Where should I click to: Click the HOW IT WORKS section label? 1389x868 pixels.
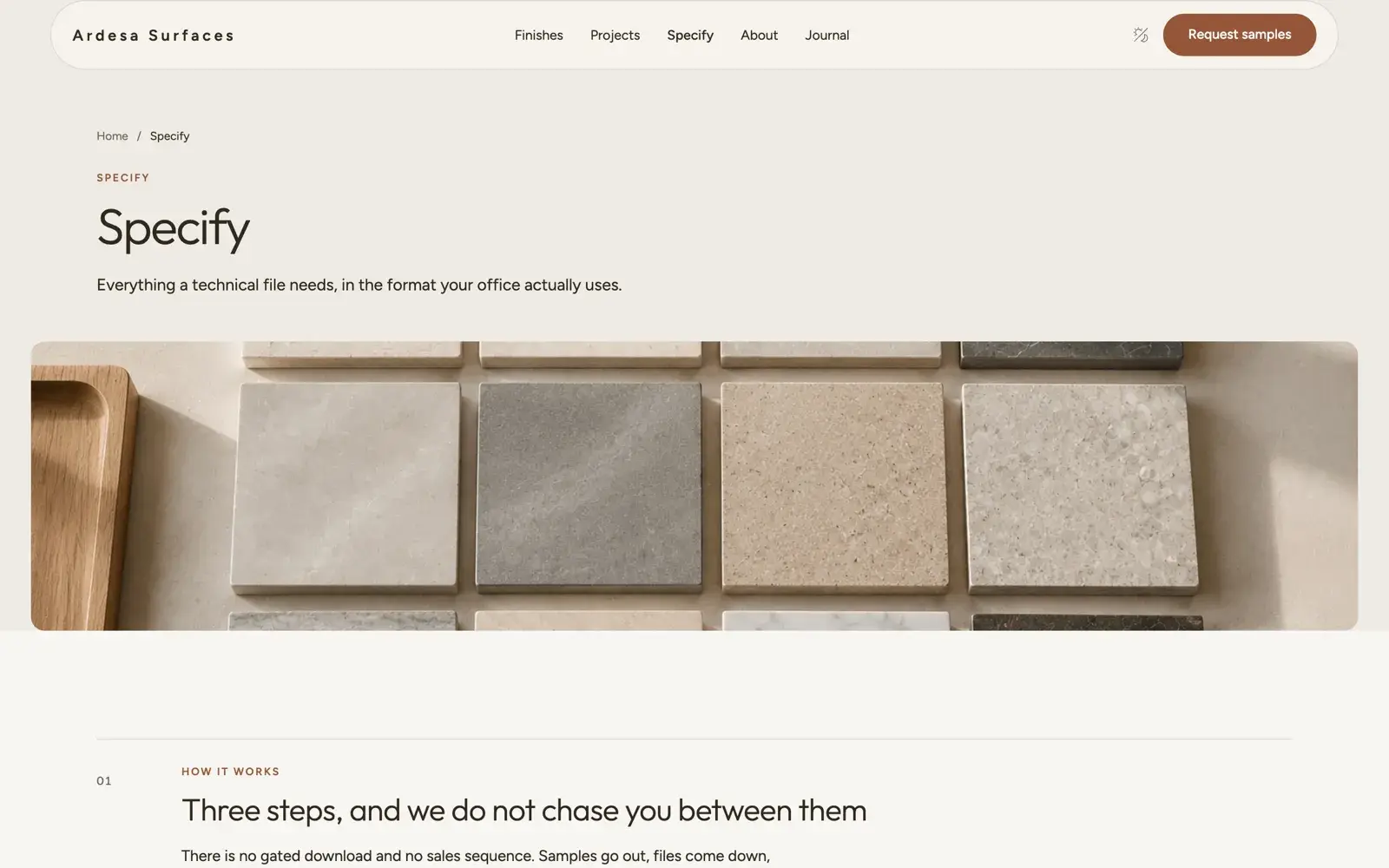[230, 772]
